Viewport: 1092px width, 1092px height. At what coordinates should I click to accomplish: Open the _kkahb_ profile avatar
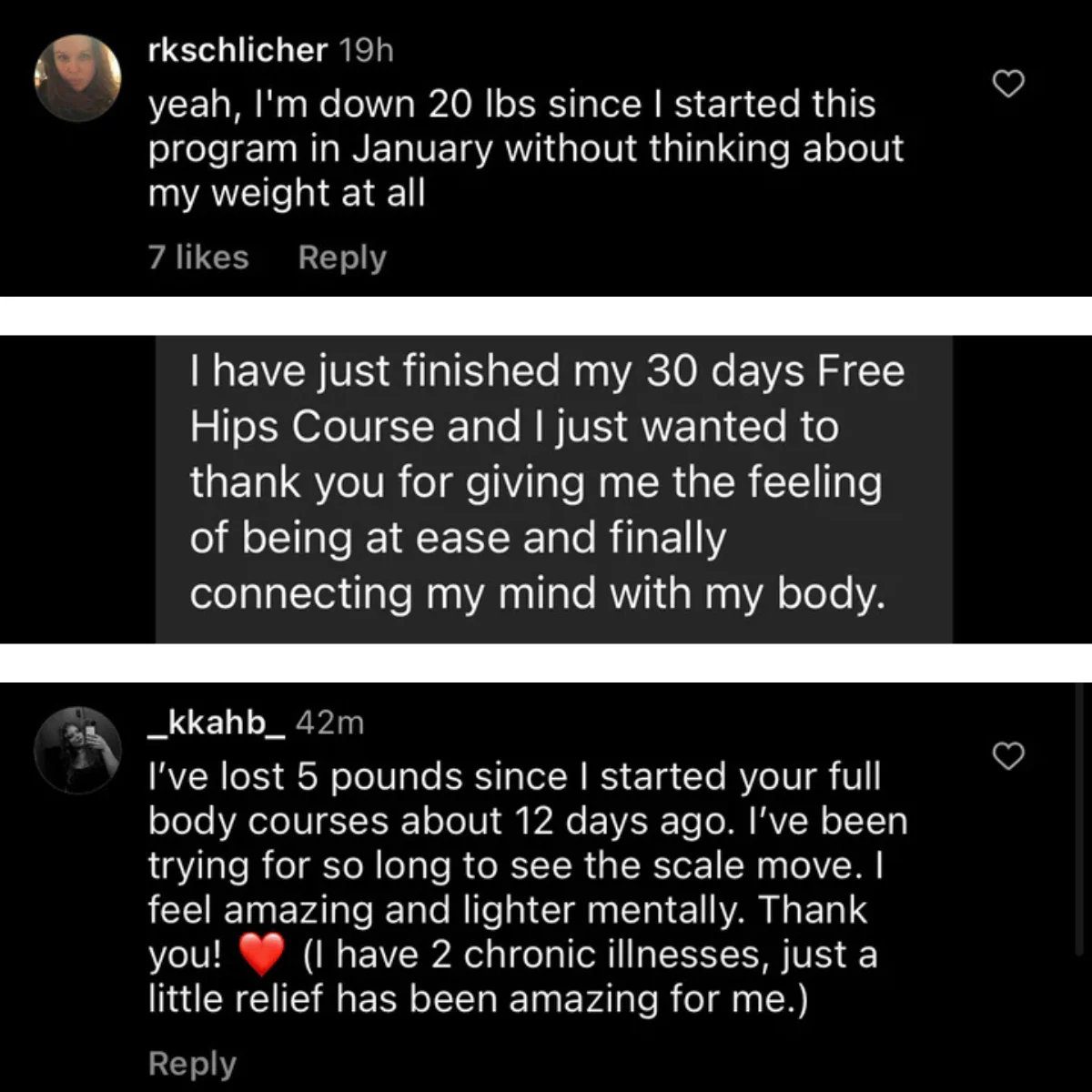77,750
